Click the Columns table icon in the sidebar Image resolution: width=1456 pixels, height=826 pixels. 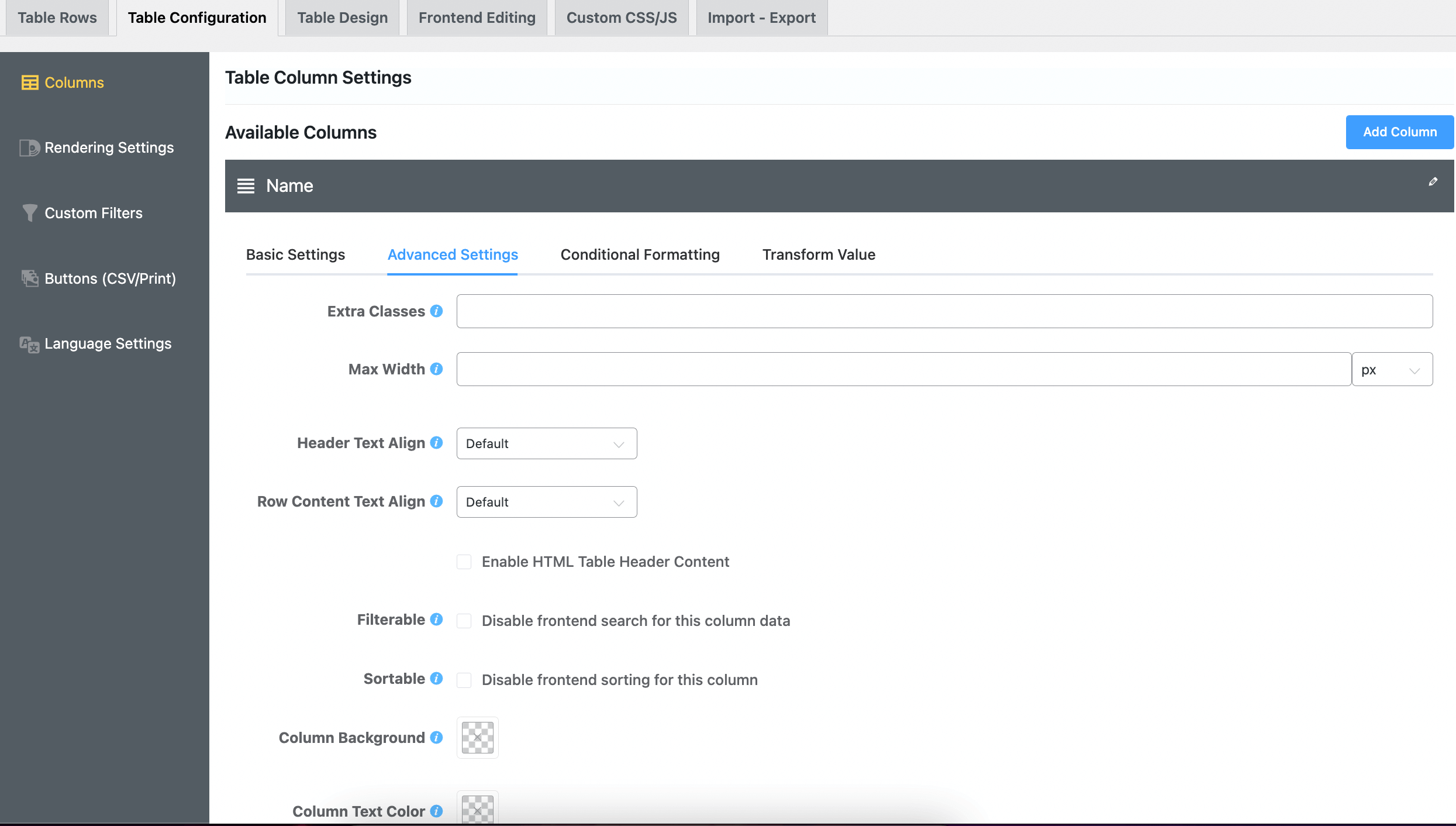tap(30, 82)
